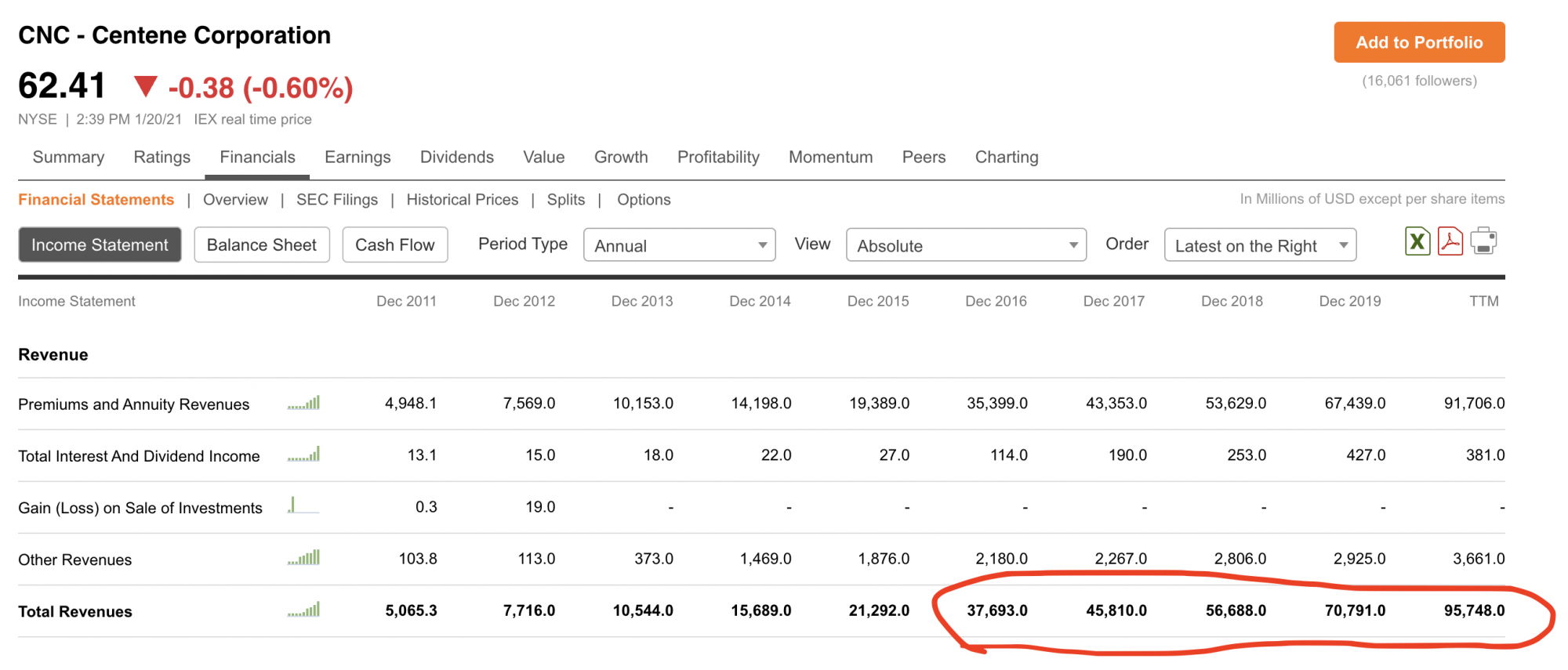Open Other Revenues sparkline chart
This screenshot has width=1568, height=670.
tap(304, 559)
